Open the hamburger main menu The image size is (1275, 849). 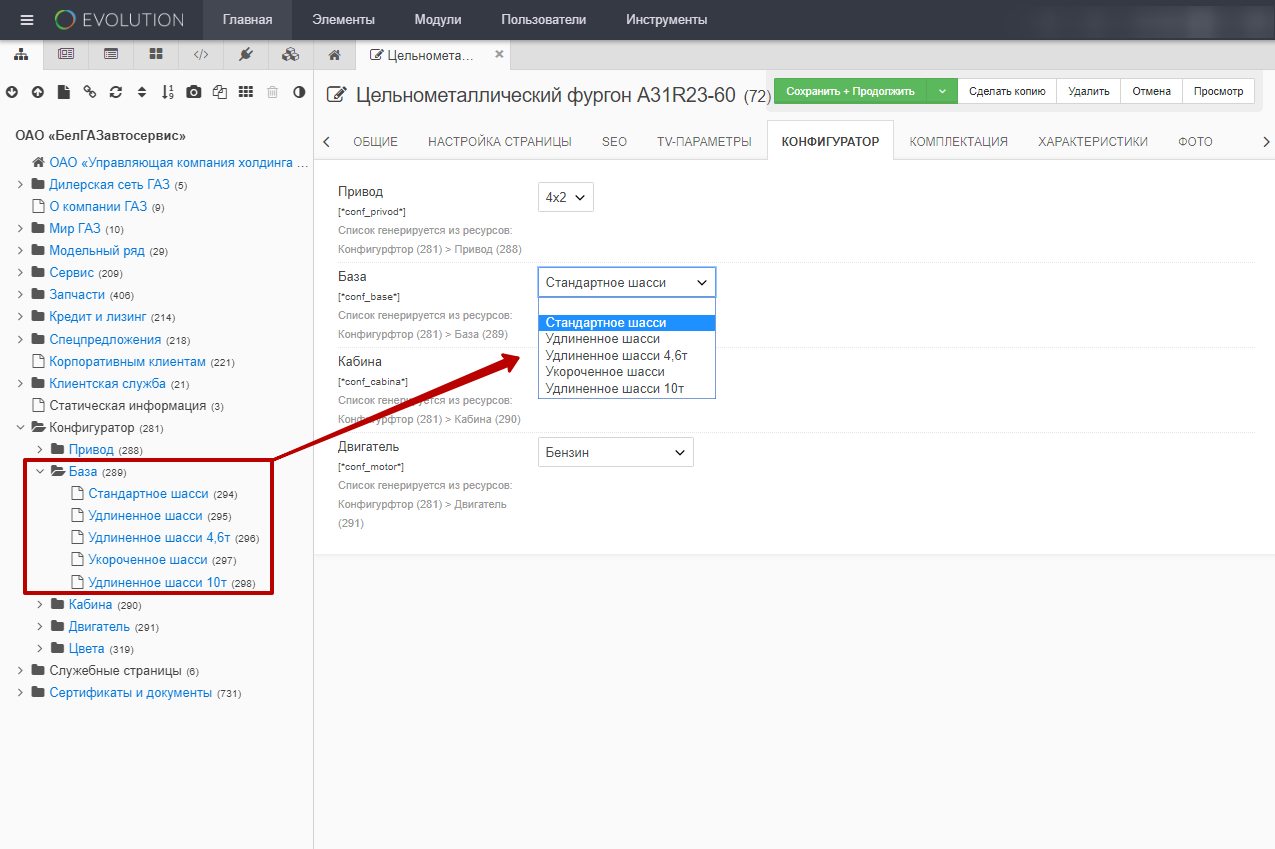point(27,20)
